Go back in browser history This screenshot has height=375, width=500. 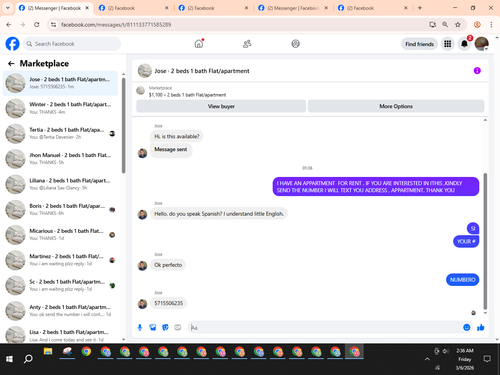[9, 24]
